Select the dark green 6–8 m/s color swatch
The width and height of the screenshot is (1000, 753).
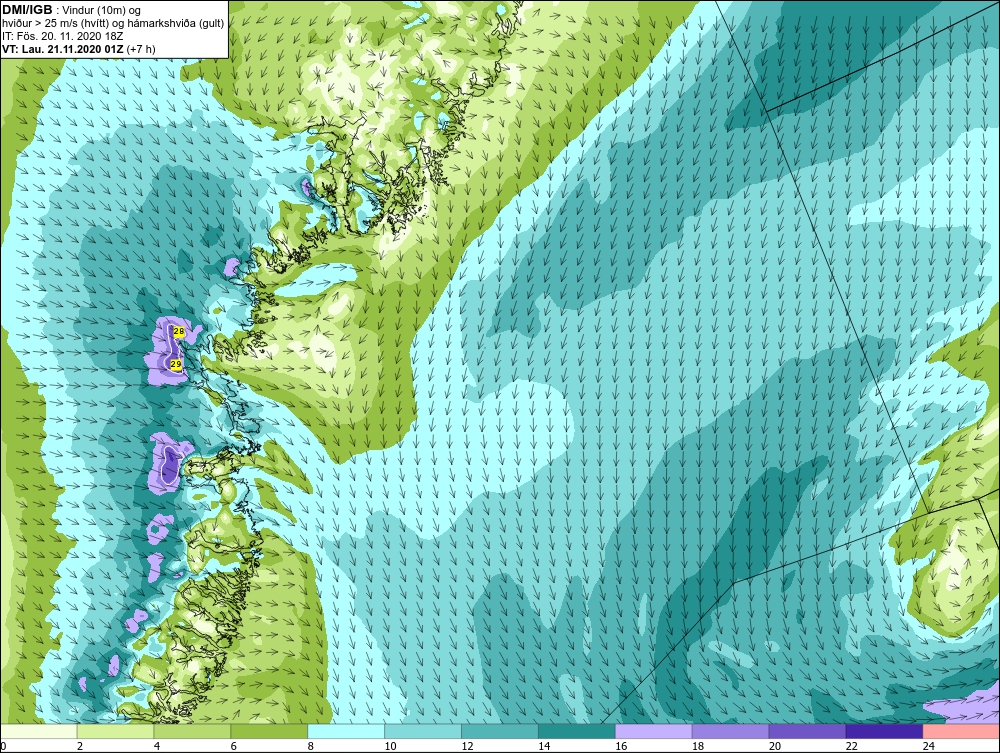pyautogui.click(x=269, y=731)
